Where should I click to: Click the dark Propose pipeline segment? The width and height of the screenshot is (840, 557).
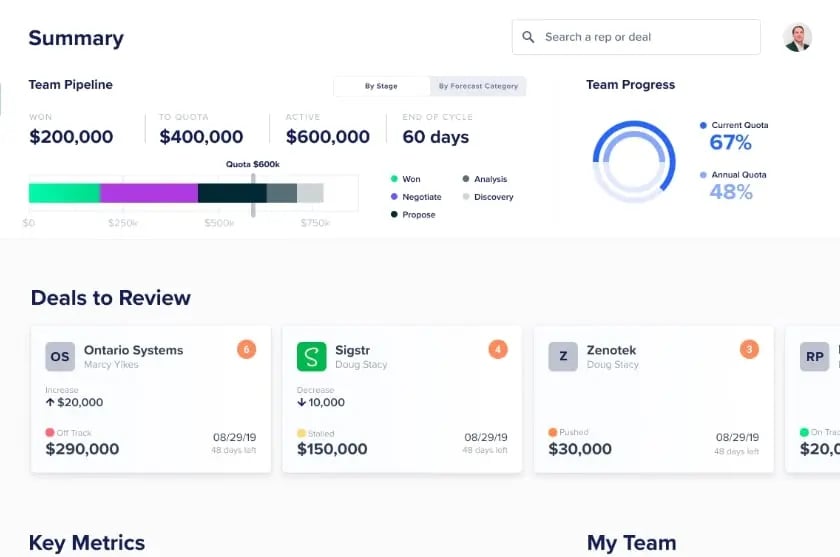point(232,193)
